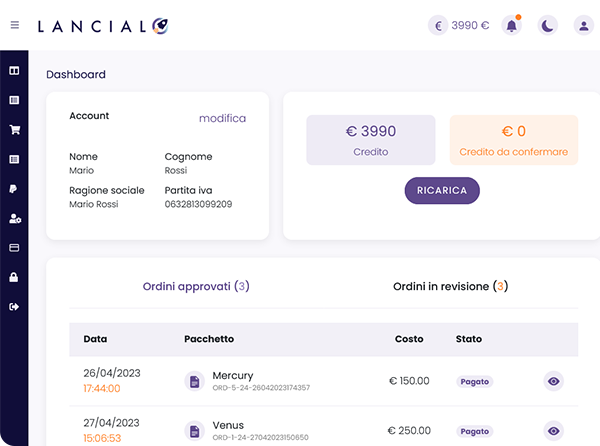Open the hamburger menu
Image resolution: width=600 pixels, height=446 pixels.
(15, 25)
